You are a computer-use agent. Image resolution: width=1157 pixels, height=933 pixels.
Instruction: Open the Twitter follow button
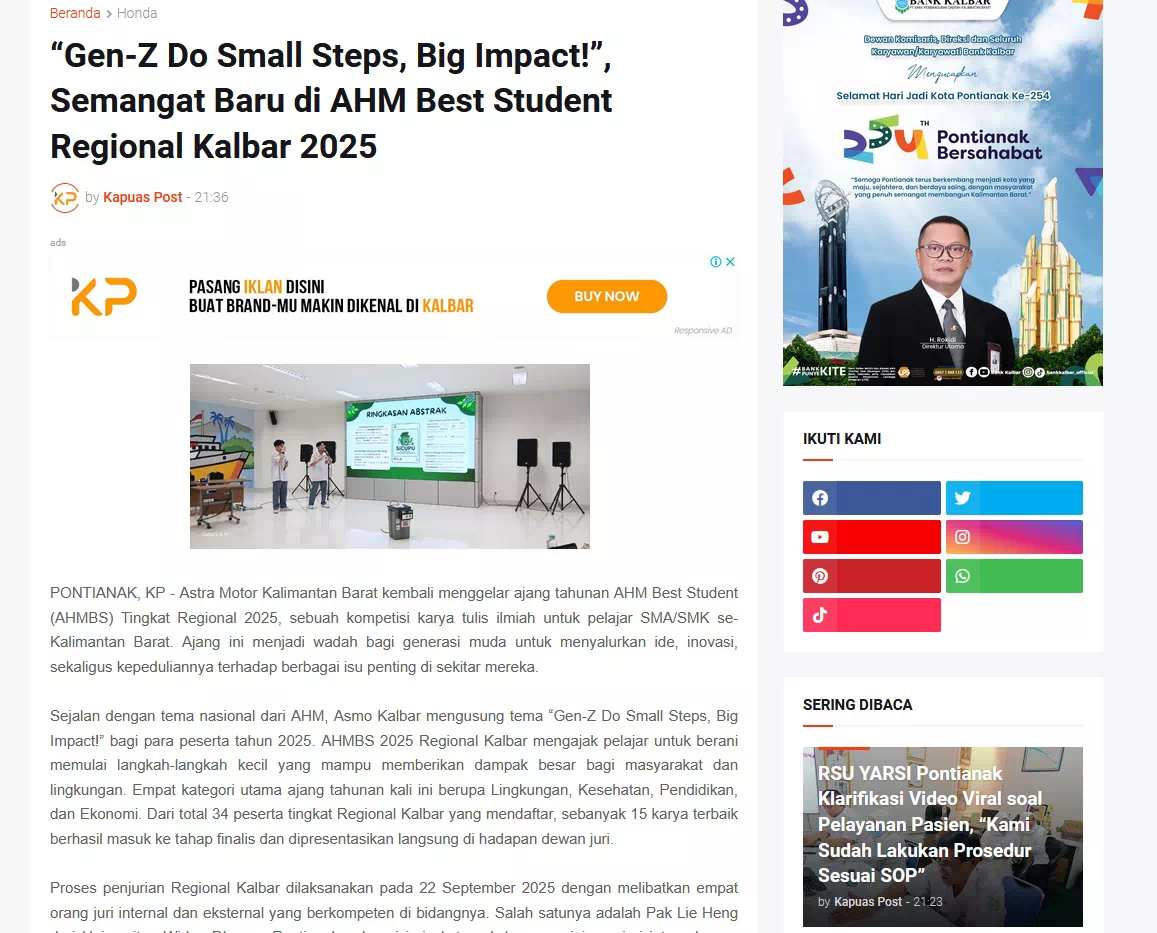tap(1015, 498)
